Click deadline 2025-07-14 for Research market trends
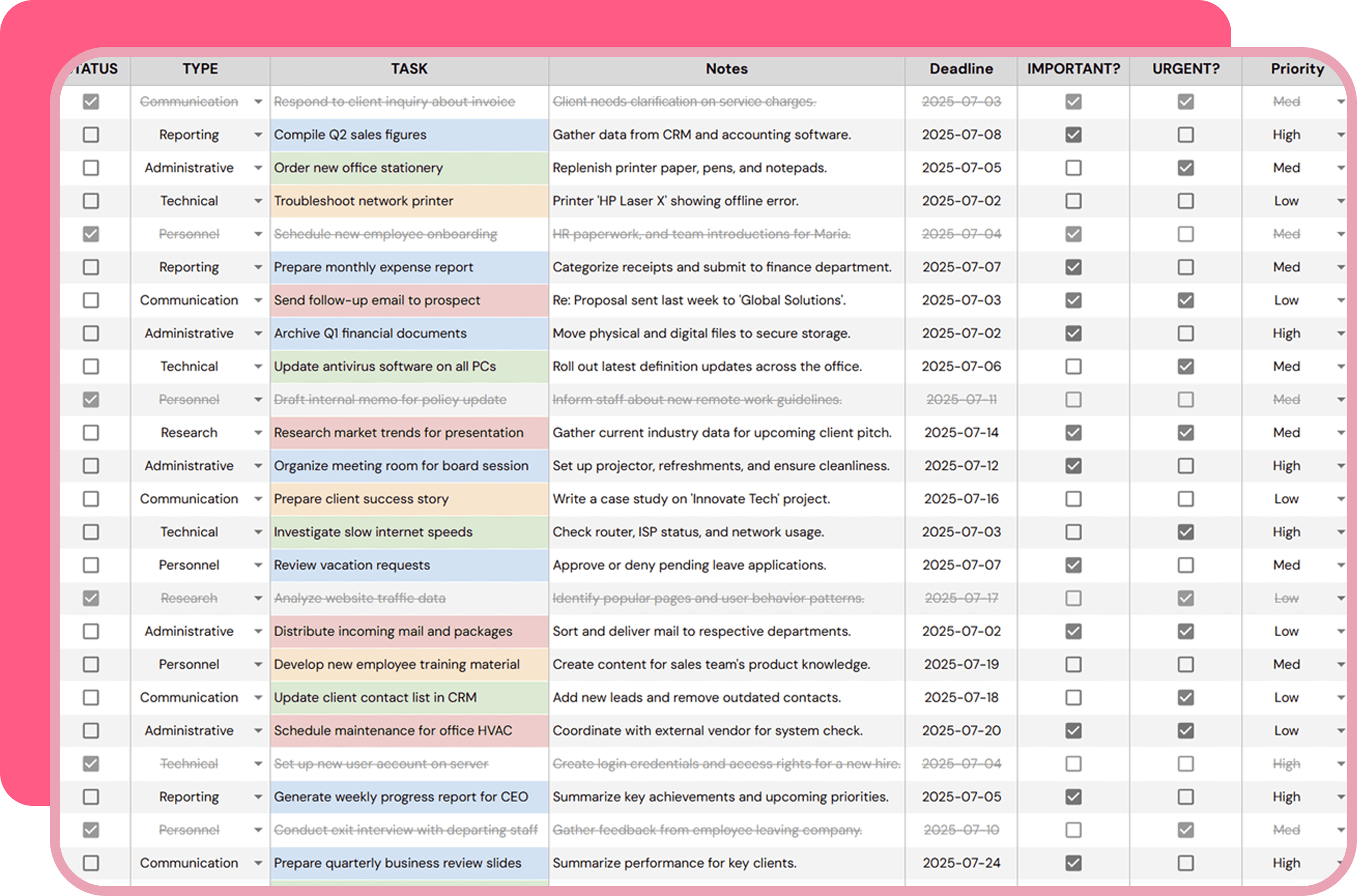This screenshot has width=1357, height=896. point(961,433)
